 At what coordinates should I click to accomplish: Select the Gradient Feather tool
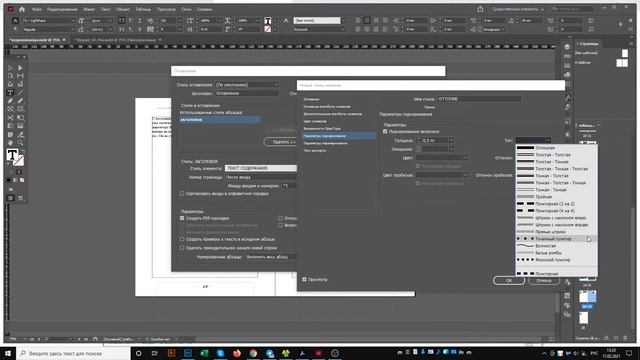(20, 126)
